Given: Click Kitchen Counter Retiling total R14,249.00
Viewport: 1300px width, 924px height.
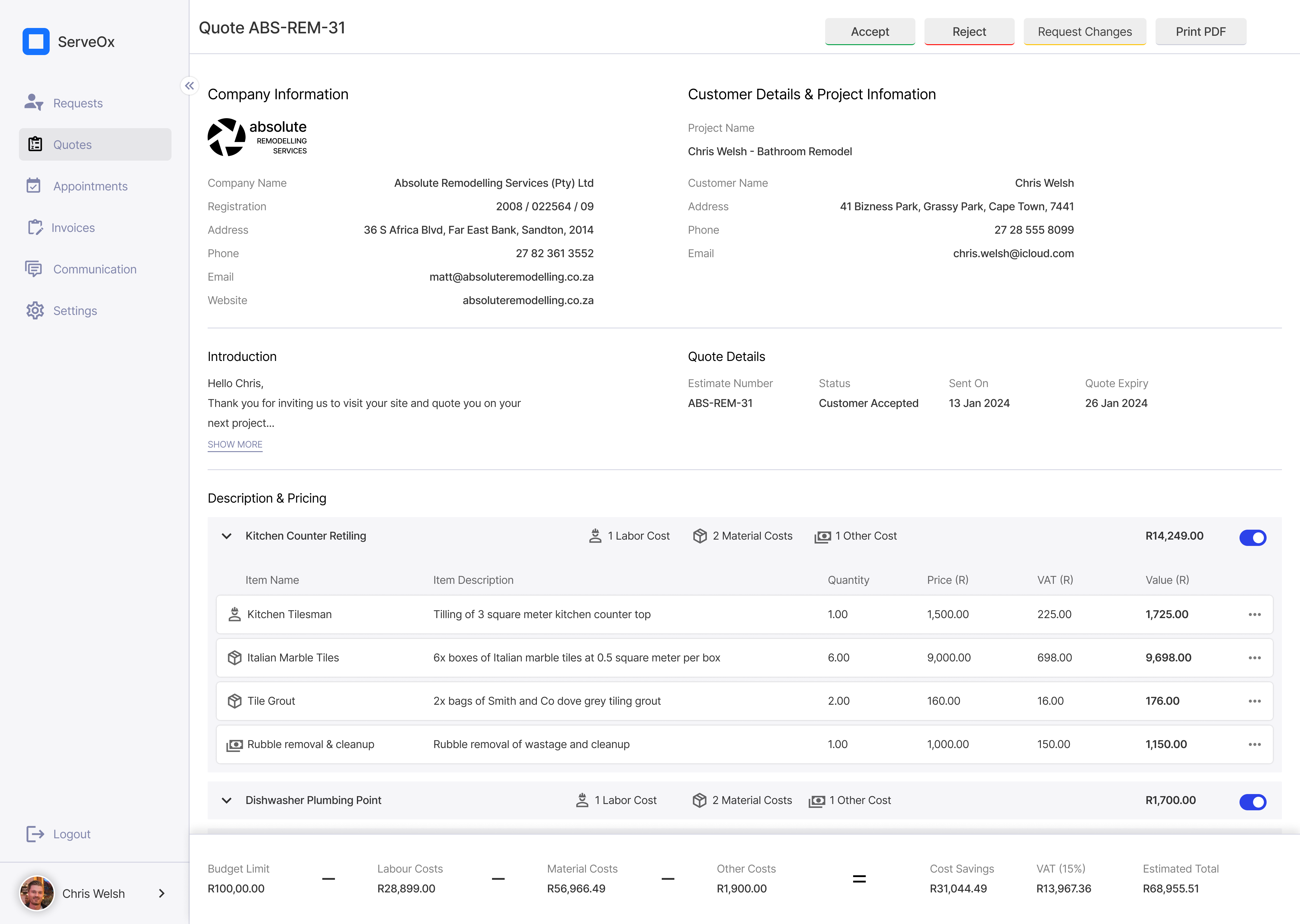Looking at the screenshot, I should pyautogui.click(x=1174, y=536).
